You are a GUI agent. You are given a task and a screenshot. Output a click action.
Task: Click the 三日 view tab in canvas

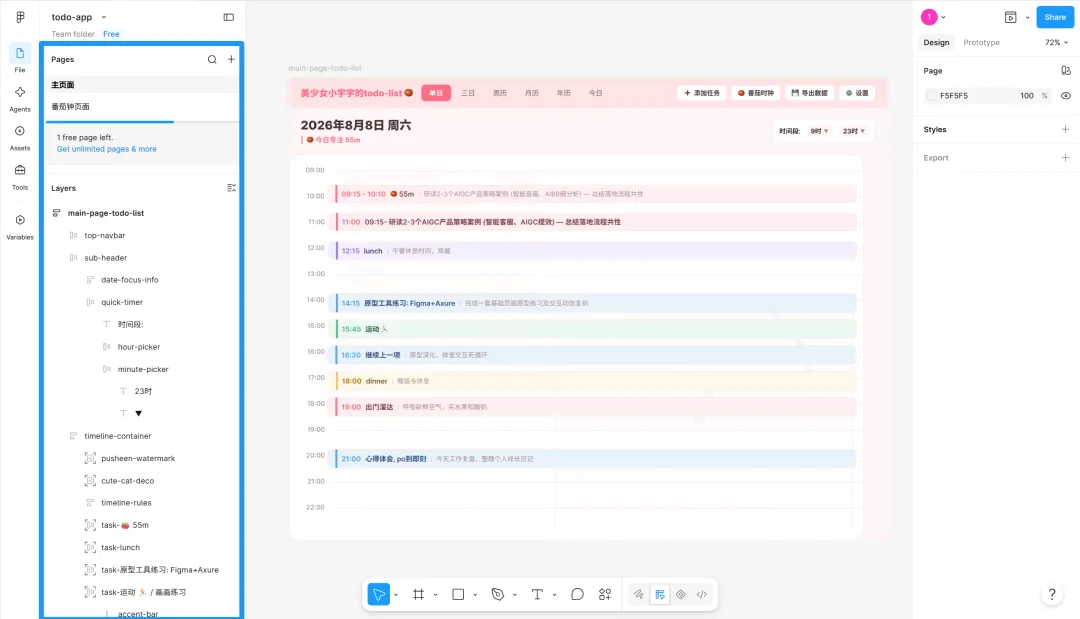point(468,93)
